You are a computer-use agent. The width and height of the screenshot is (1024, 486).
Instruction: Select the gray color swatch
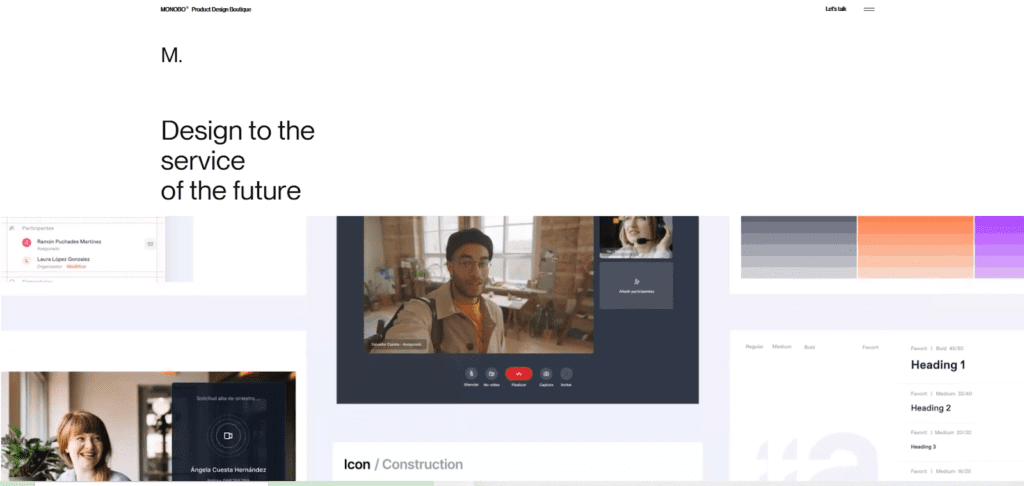tap(798, 247)
